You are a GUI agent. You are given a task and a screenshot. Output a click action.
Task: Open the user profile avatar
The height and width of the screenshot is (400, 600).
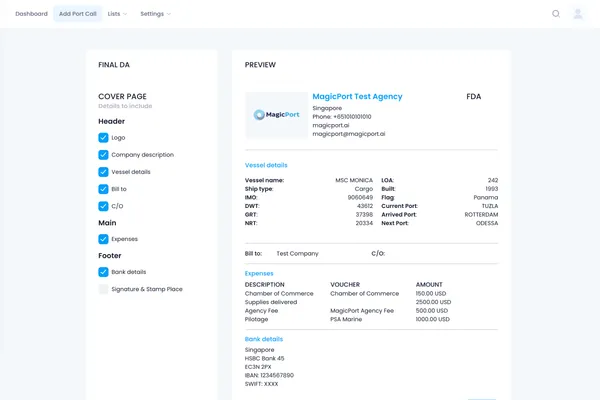click(x=578, y=14)
